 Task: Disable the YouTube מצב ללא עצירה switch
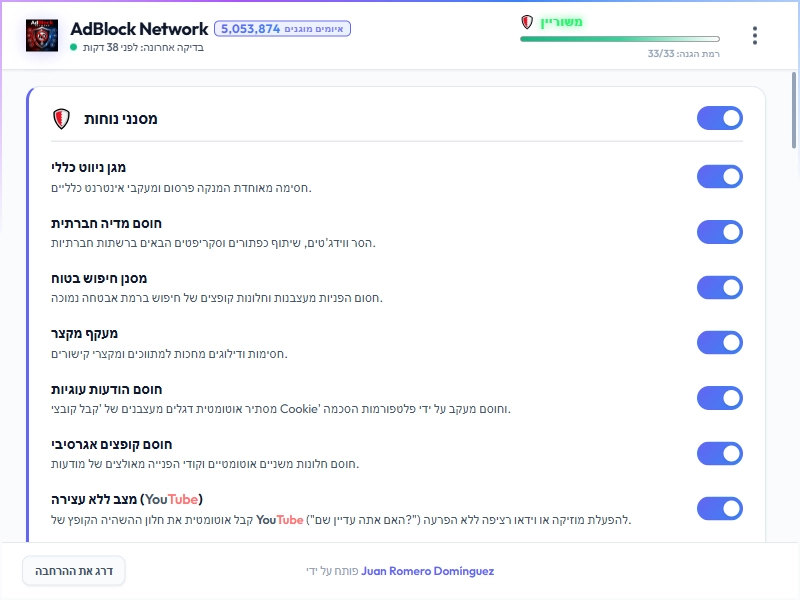tap(719, 509)
